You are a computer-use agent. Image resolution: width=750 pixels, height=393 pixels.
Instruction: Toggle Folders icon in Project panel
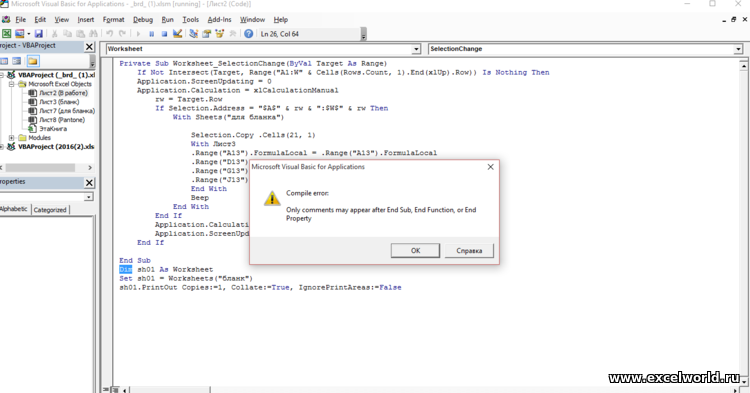point(33,61)
